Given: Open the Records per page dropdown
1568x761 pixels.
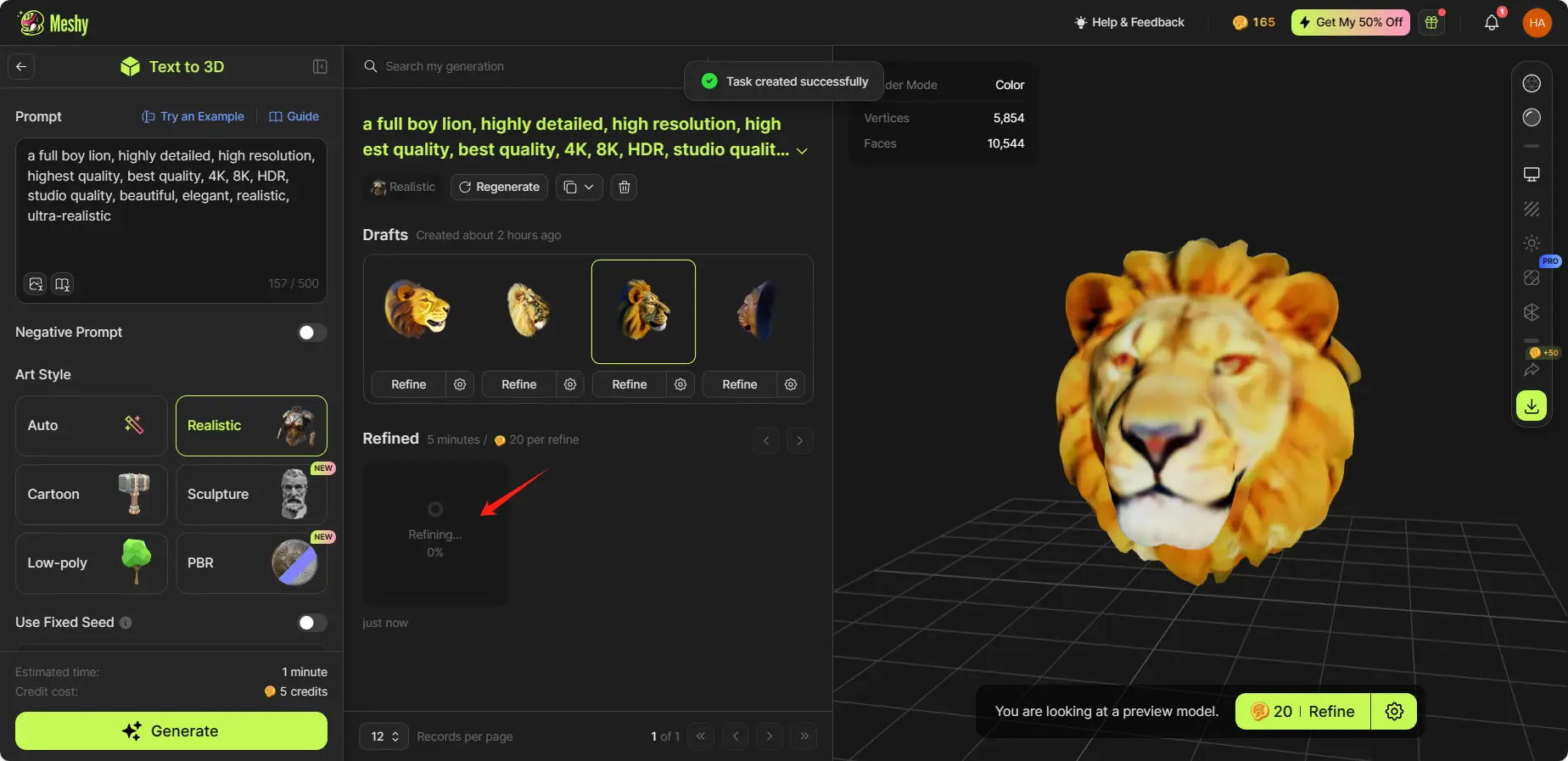Looking at the screenshot, I should point(384,736).
